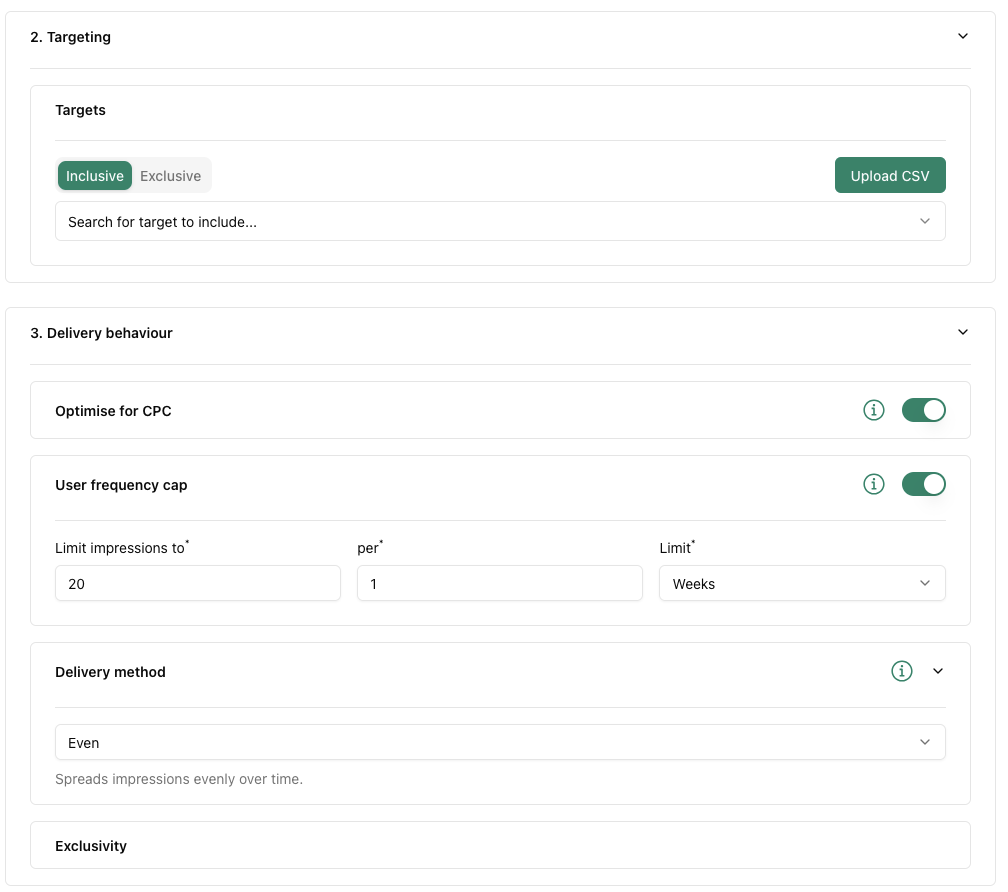Open the search for target dropdown
The width and height of the screenshot is (1008, 892).
click(x=500, y=221)
